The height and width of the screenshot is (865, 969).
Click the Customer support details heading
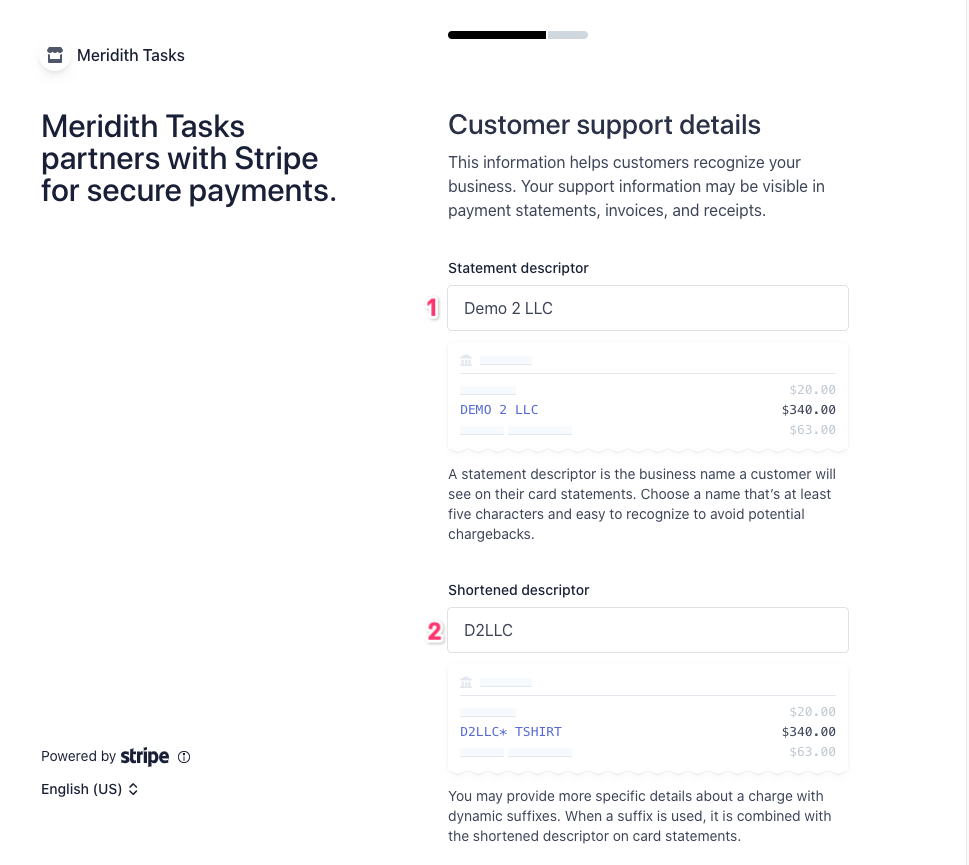(604, 125)
